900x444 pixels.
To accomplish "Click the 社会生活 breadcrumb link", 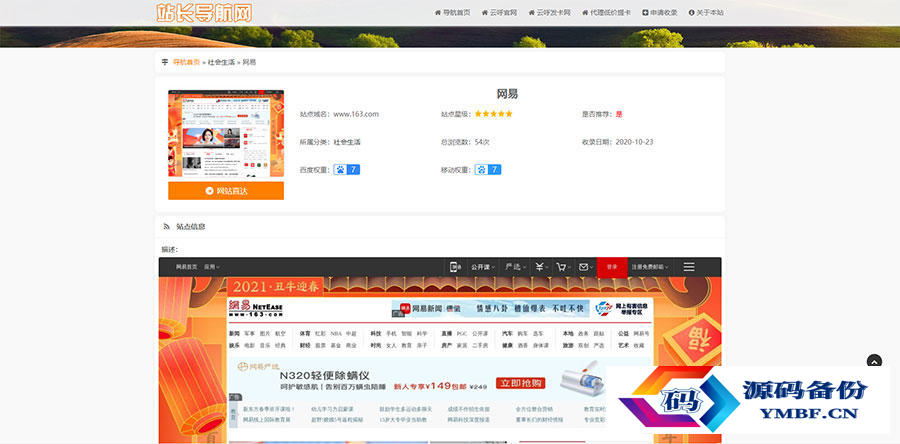I will (221, 62).
